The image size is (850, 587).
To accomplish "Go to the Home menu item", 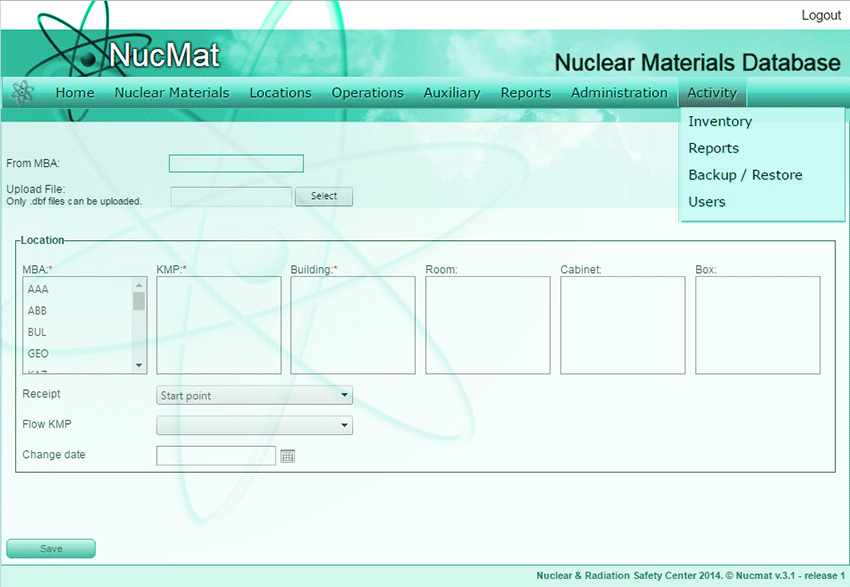I will 75,93.
